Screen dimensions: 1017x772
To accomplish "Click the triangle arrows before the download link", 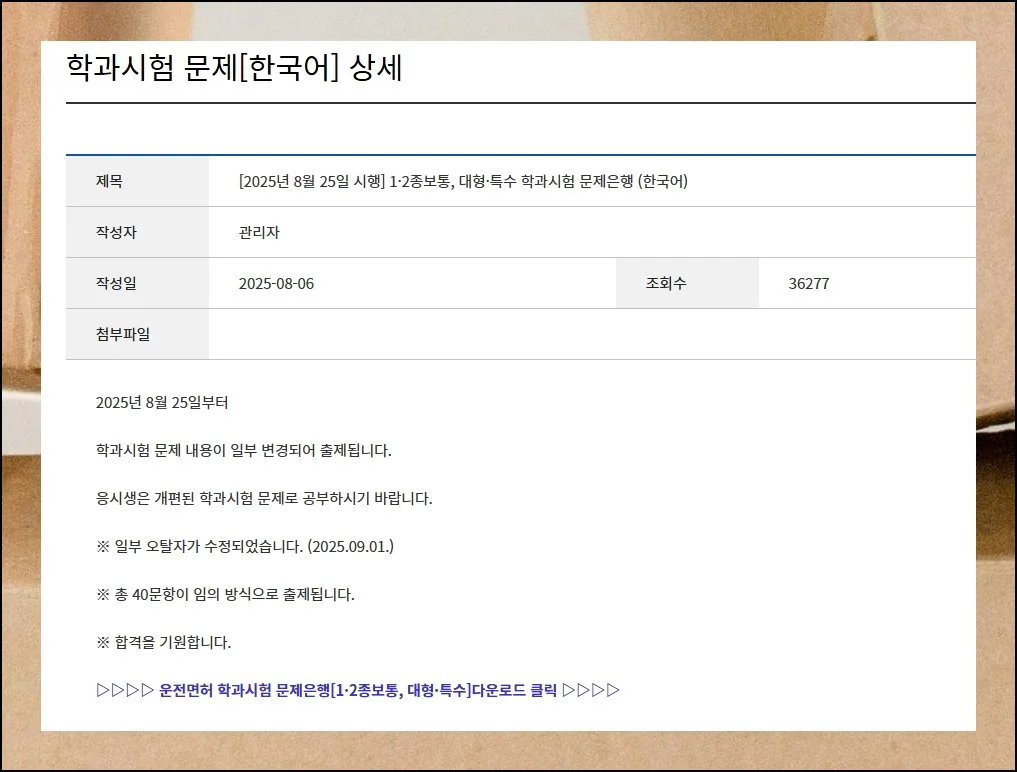I will coord(125,690).
